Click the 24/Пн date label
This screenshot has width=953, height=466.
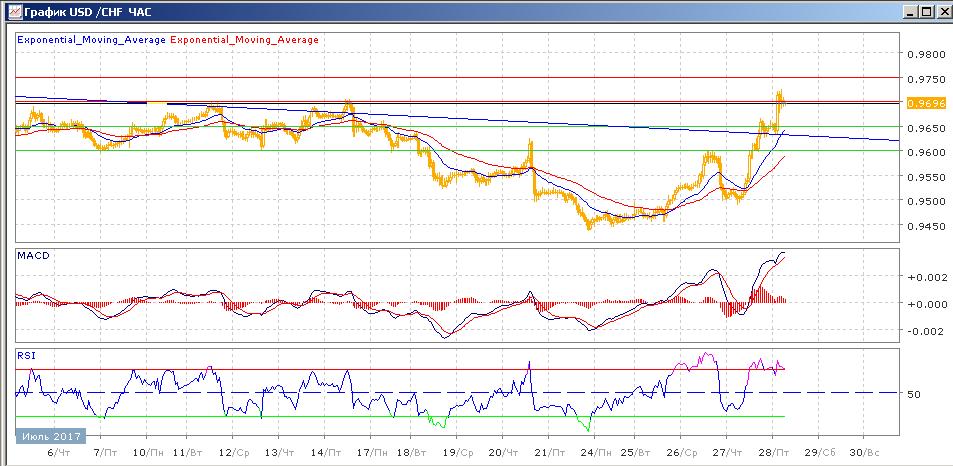[x=597, y=453]
